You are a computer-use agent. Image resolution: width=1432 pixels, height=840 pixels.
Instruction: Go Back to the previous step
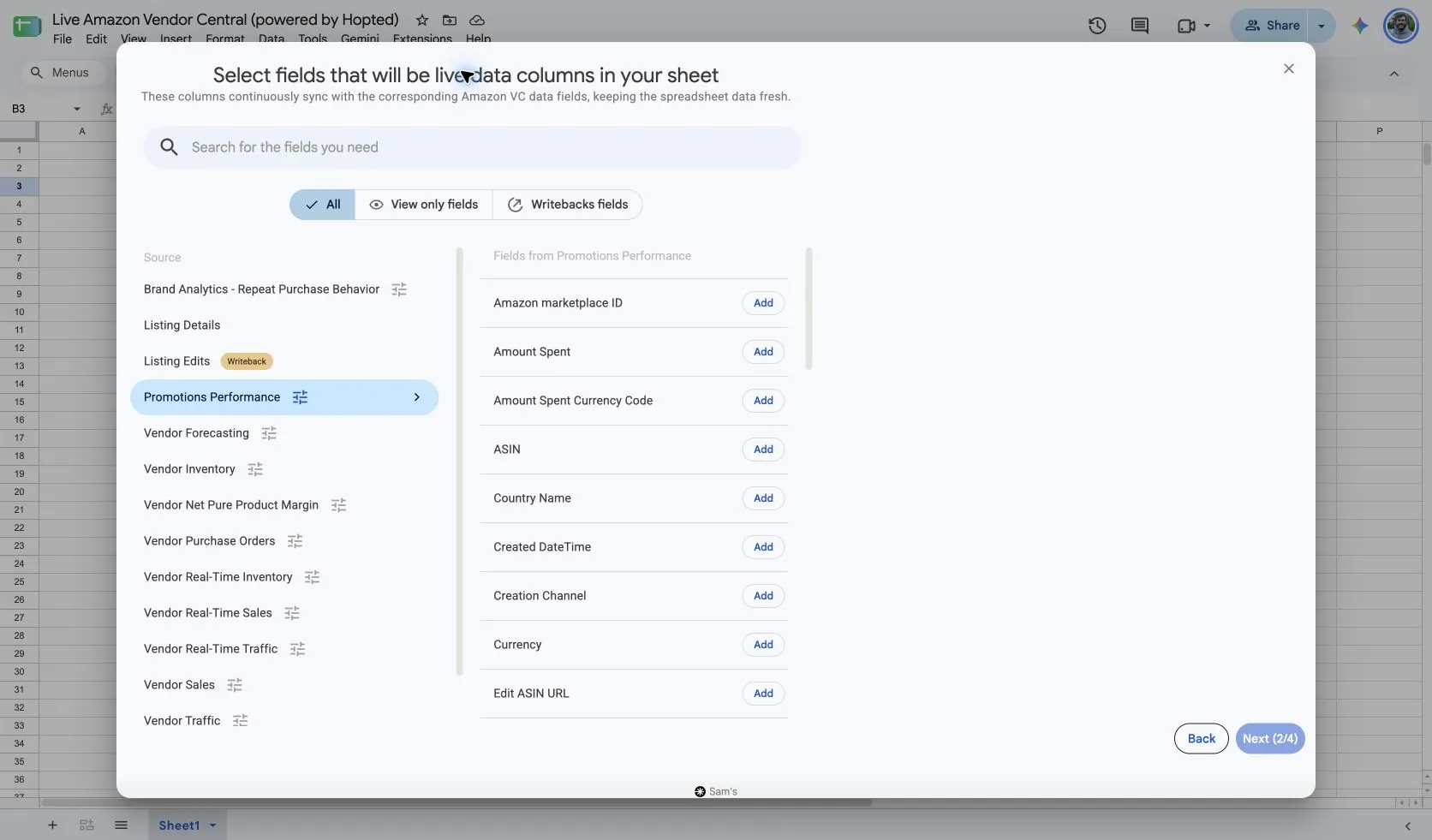[1201, 739]
